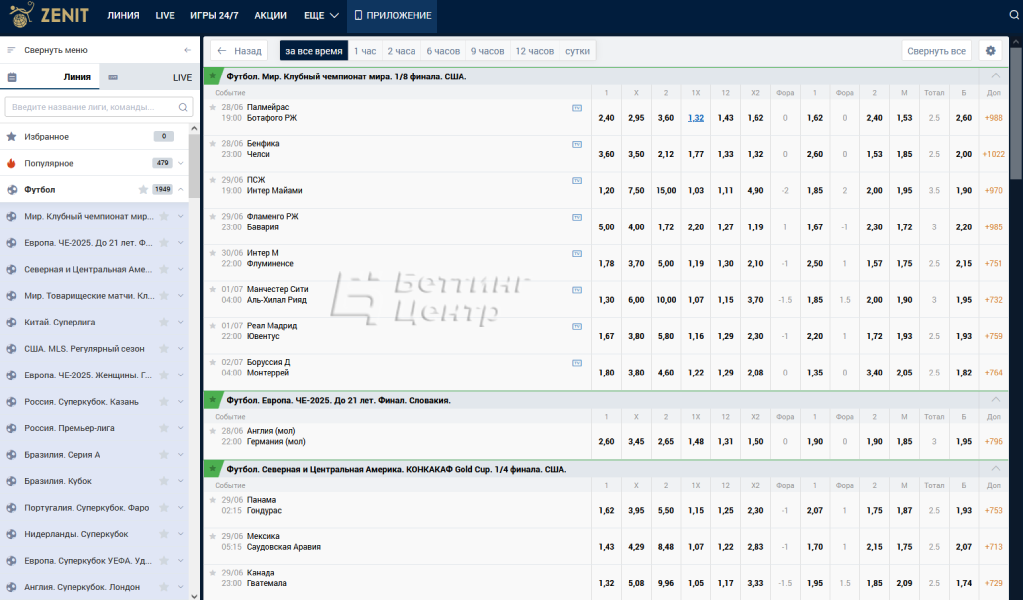Select 1X odds 1,32 for Палмейрас
This screenshot has width=1023, height=600.
(695, 118)
